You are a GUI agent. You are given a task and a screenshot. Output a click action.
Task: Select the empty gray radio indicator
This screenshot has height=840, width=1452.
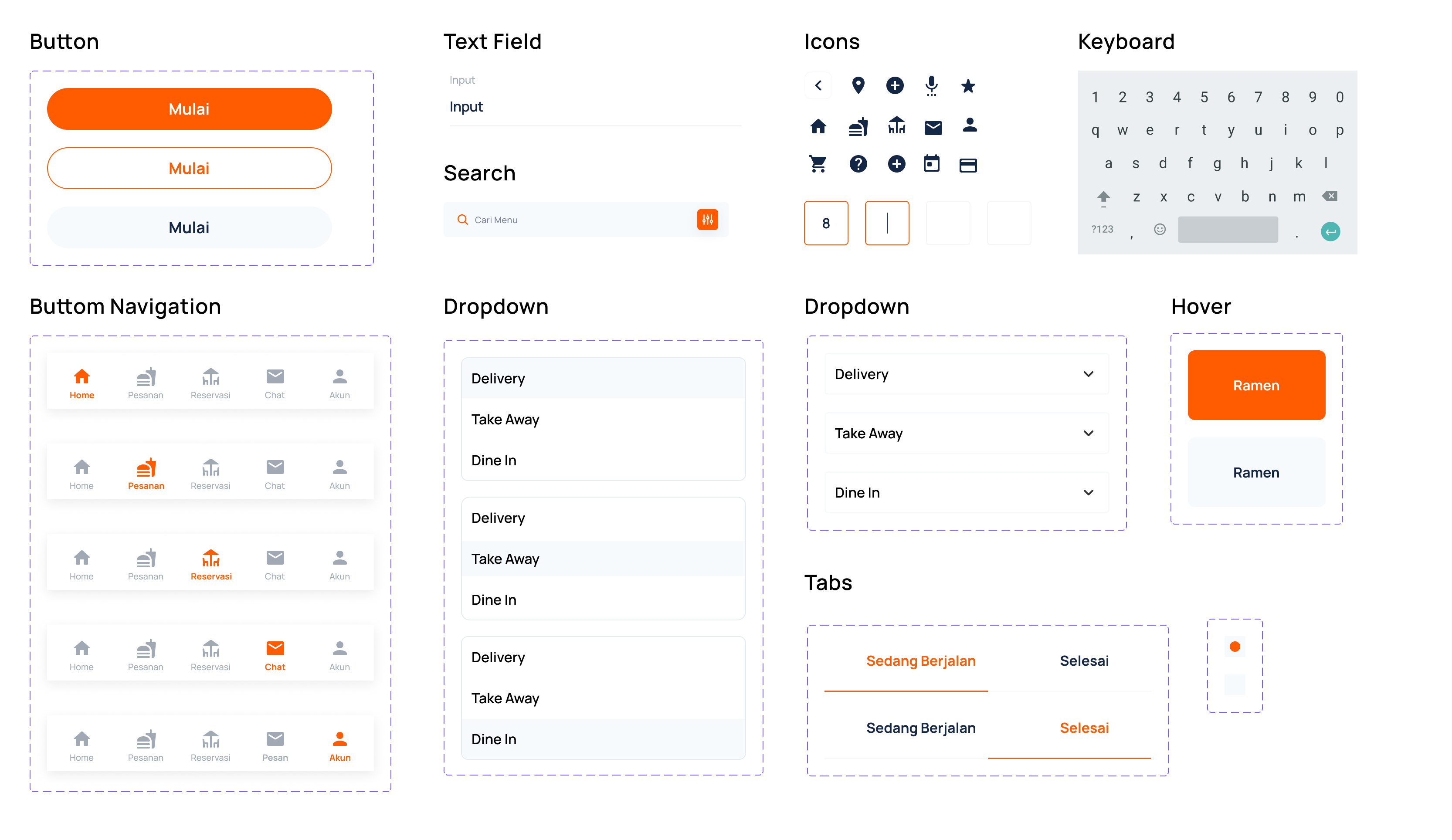click(1235, 684)
